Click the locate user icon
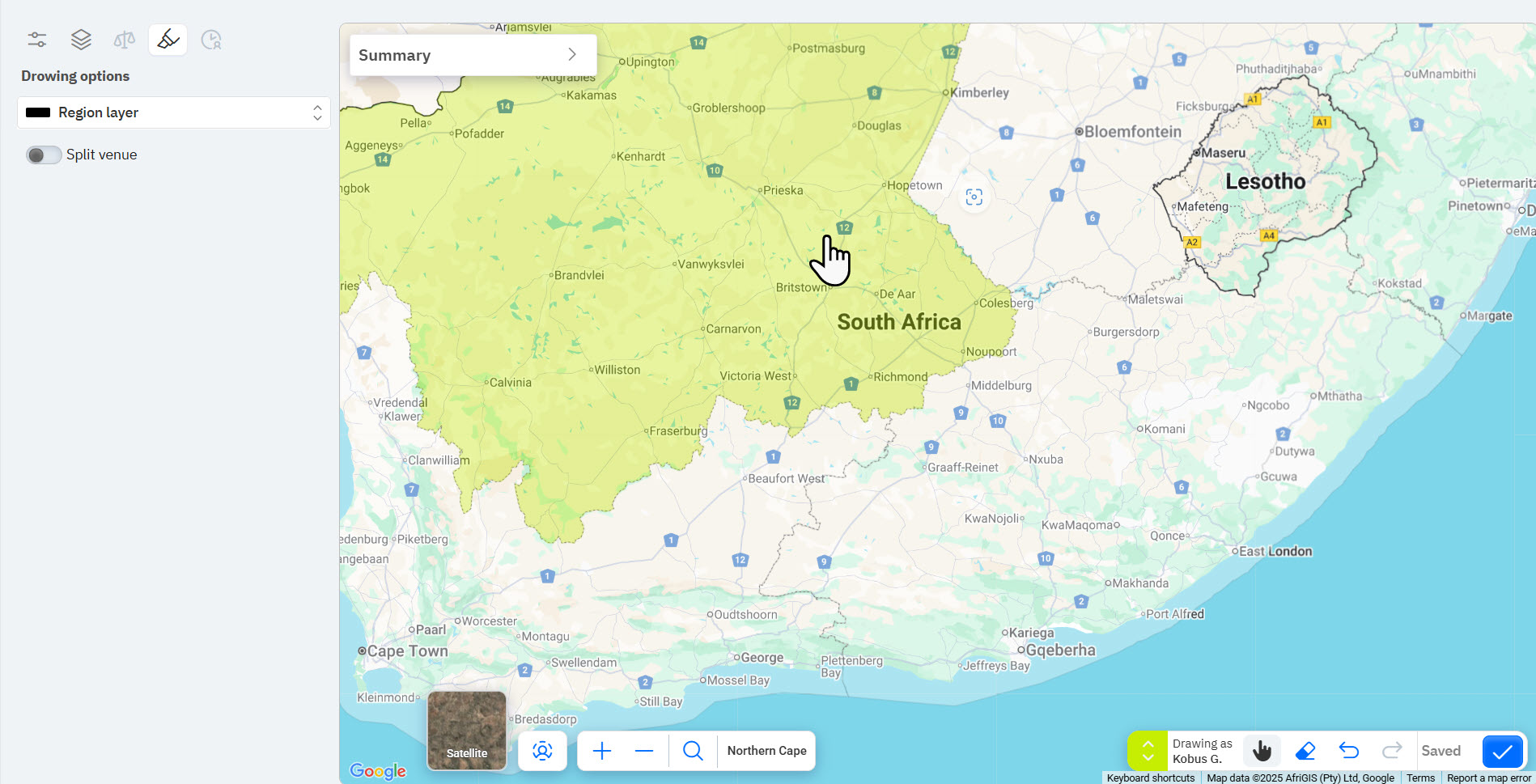This screenshot has height=784, width=1536. click(542, 751)
